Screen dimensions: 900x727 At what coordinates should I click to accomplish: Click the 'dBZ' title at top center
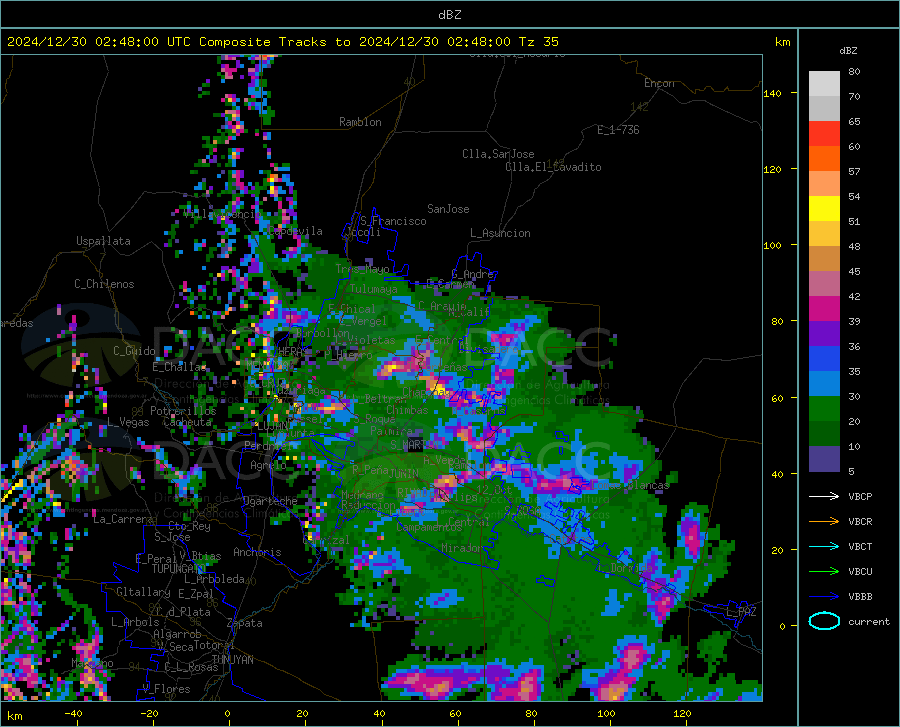coord(449,15)
